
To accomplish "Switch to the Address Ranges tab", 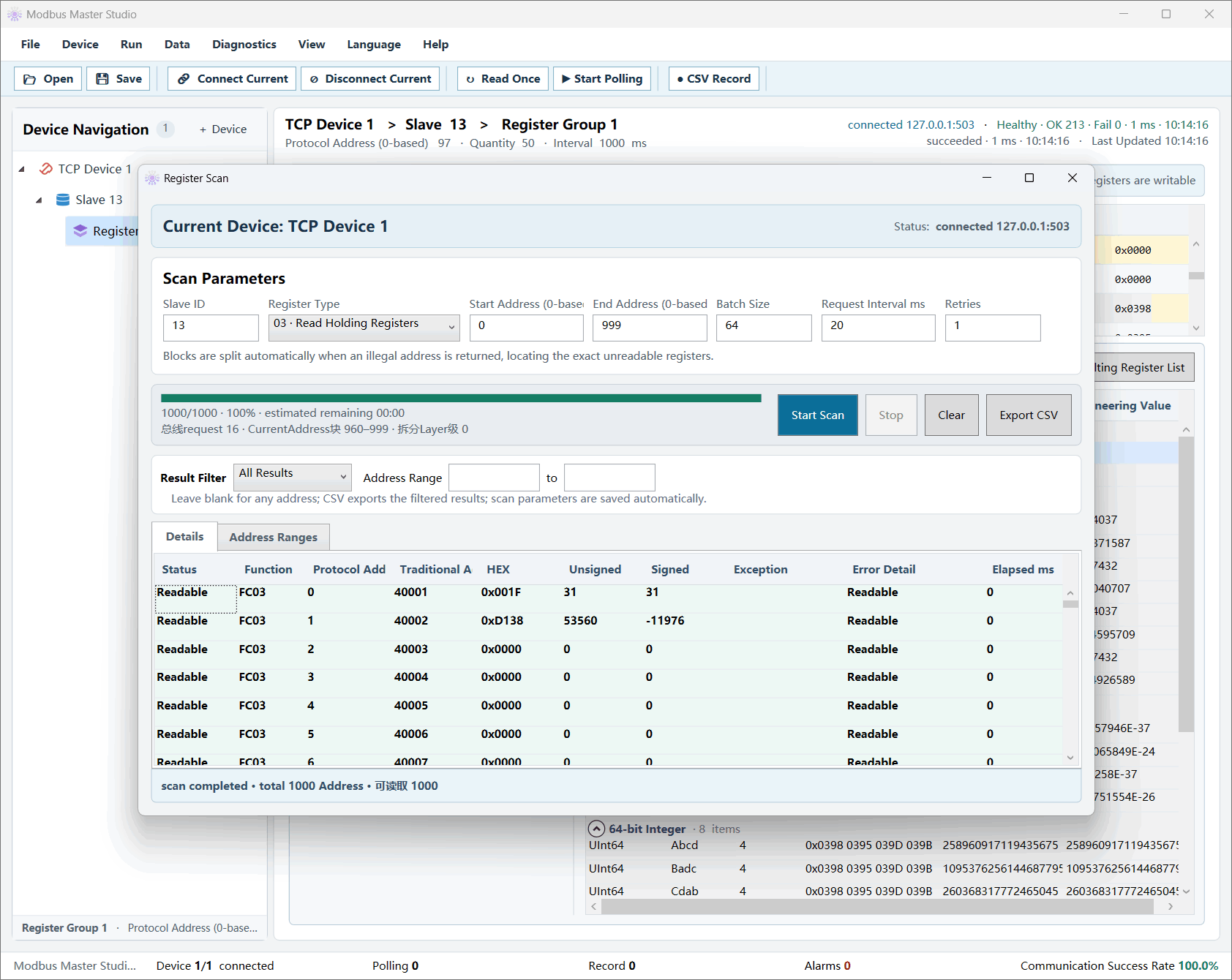I will [274, 537].
